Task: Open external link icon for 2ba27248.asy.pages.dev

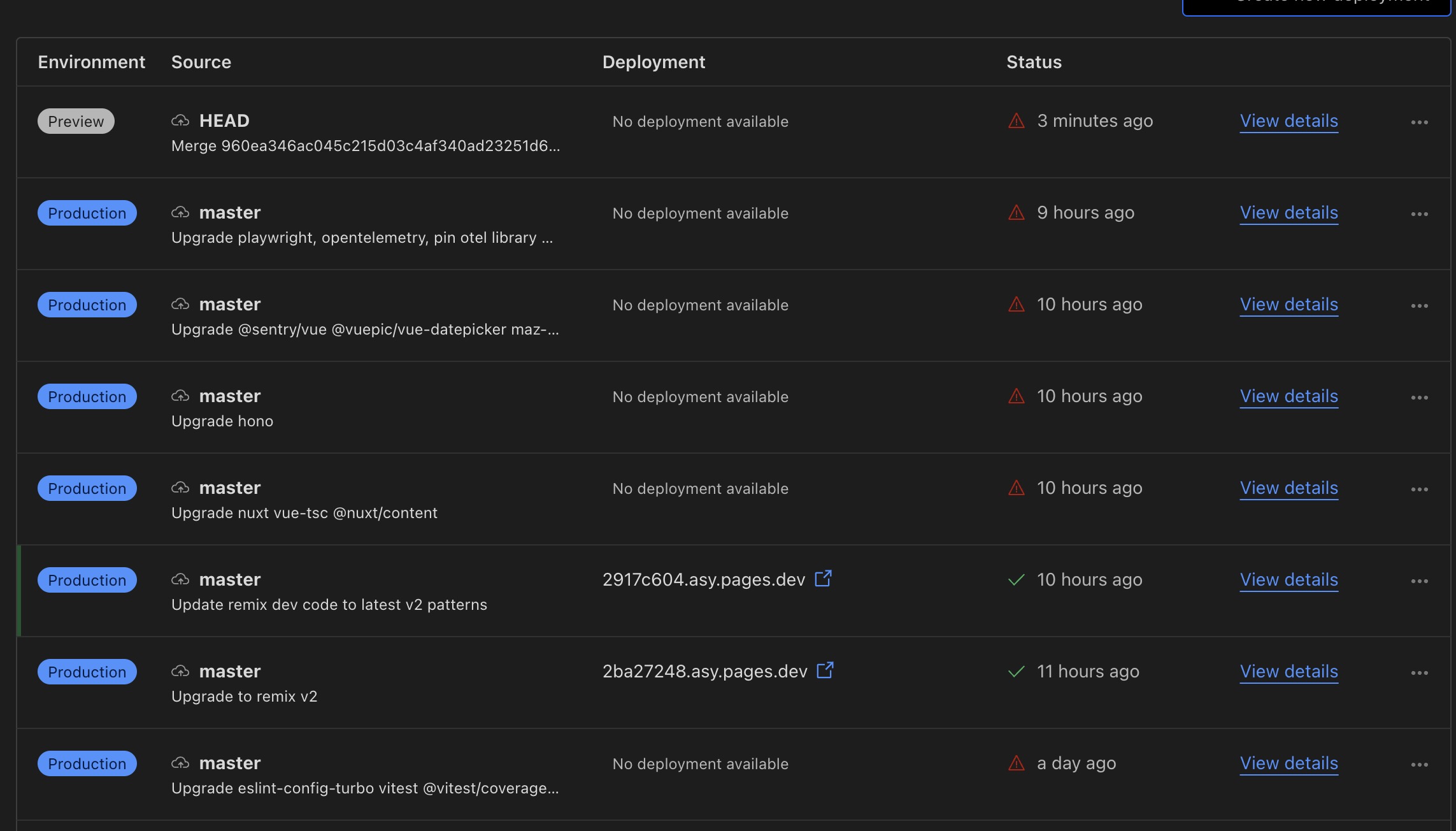Action: click(x=825, y=670)
